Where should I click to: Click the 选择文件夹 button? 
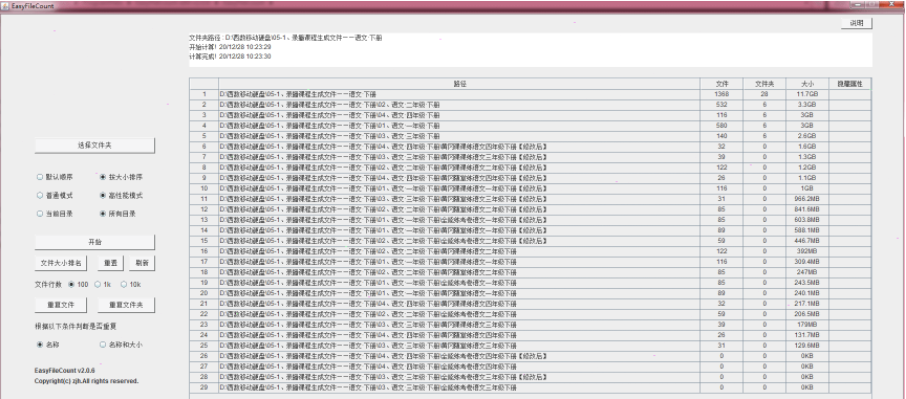coord(95,145)
